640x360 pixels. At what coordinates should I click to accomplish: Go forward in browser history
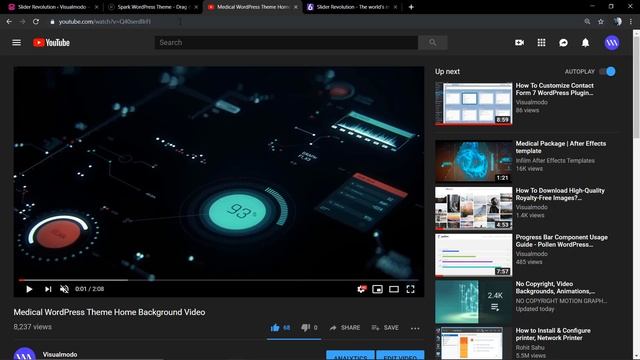pos(22,21)
